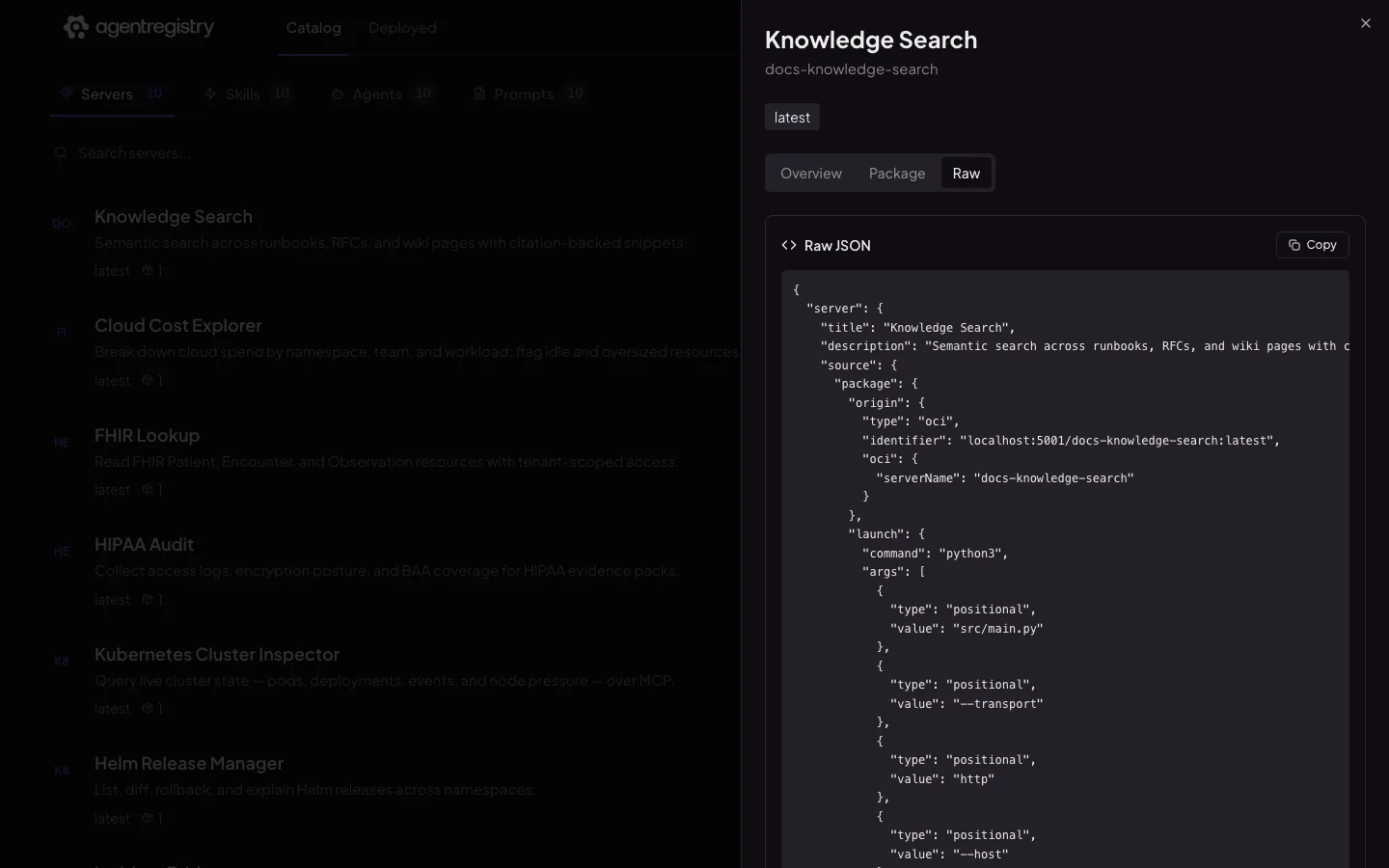Click the "type": "oci" JSON line
Viewport: 1389px width, 868px height.
click(x=911, y=420)
